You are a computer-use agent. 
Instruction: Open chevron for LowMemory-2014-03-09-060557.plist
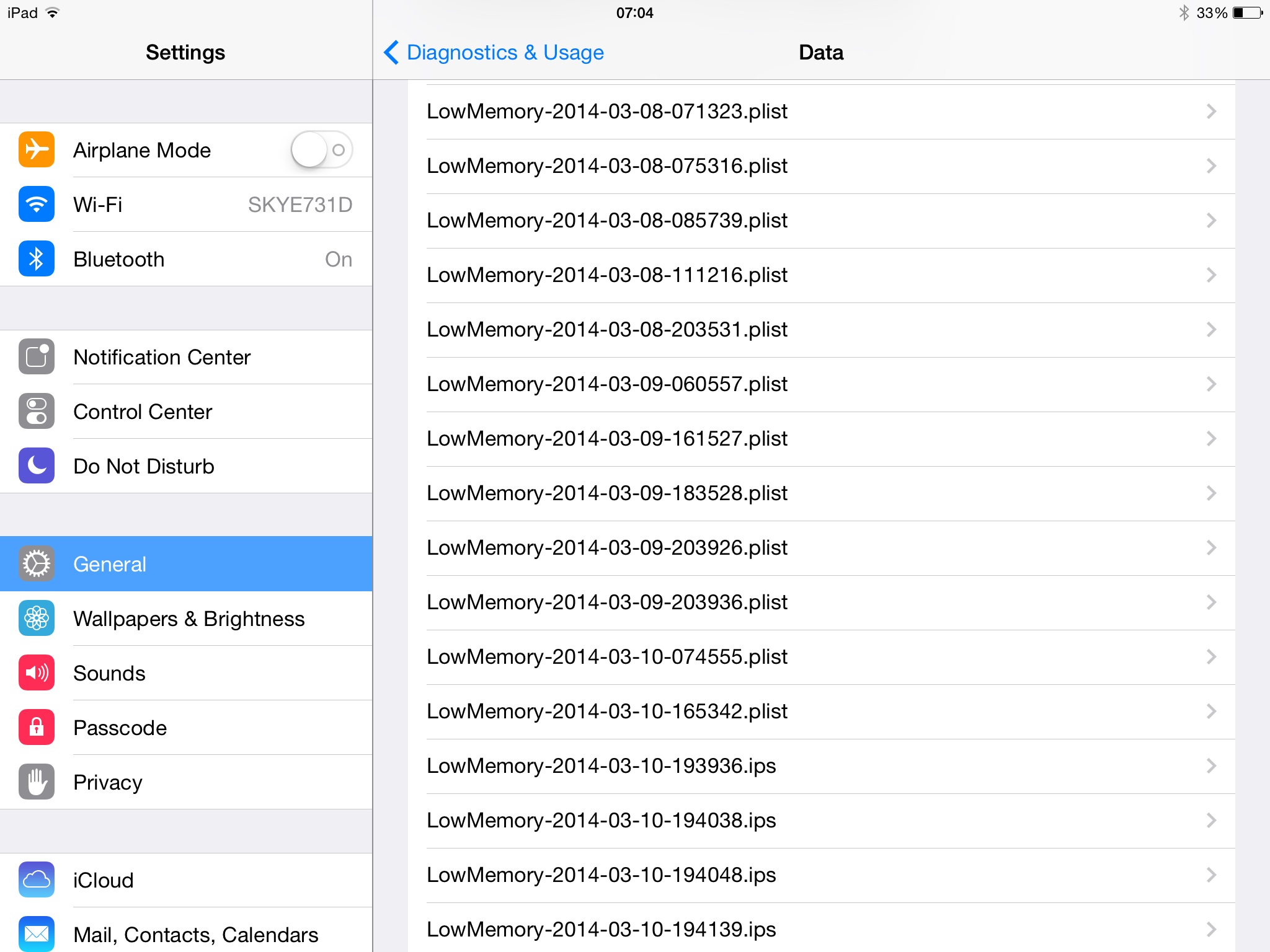[1211, 384]
